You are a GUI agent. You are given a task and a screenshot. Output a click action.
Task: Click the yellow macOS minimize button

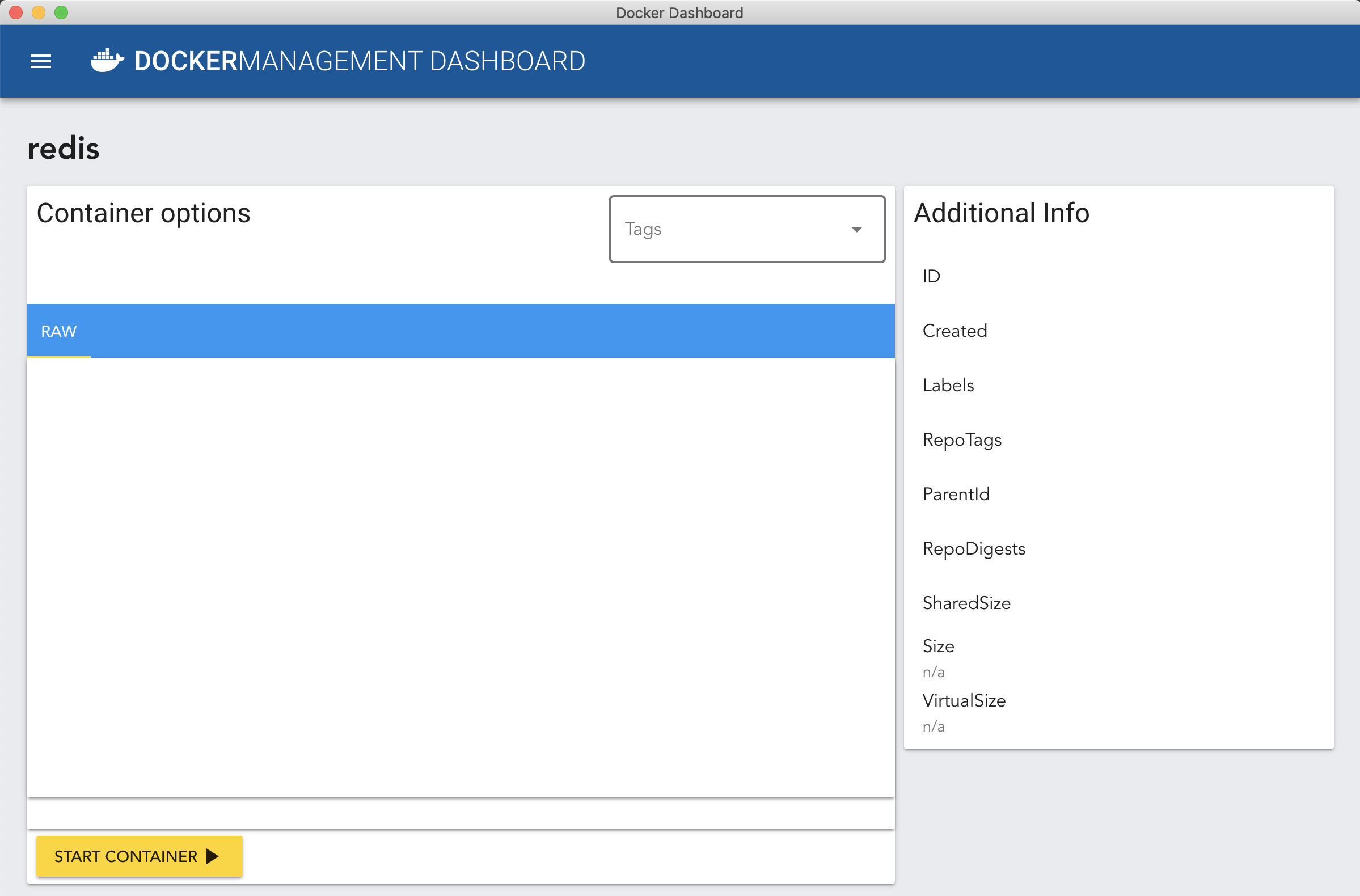coord(39,12)
